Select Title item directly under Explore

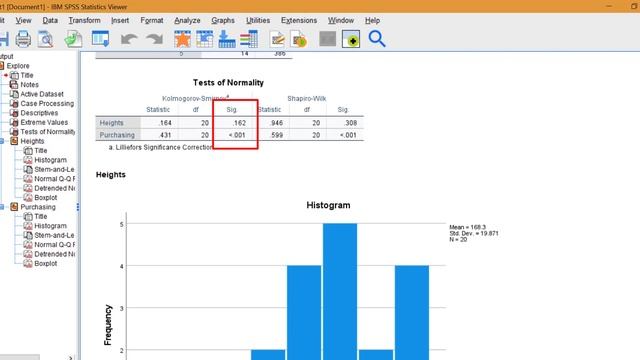click(x=27, y=75)
